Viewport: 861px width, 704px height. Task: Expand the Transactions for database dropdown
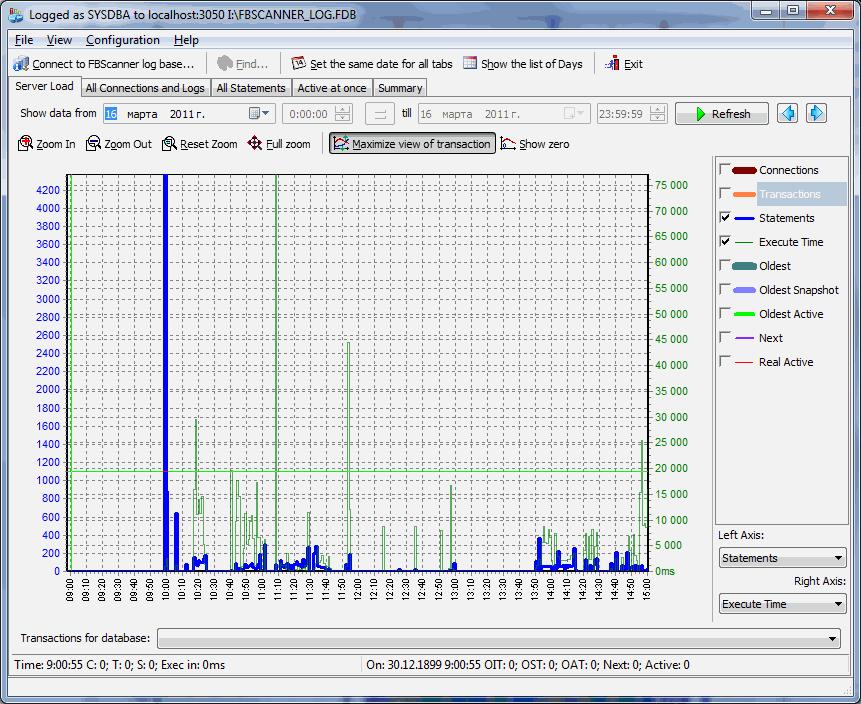point(833,638)
